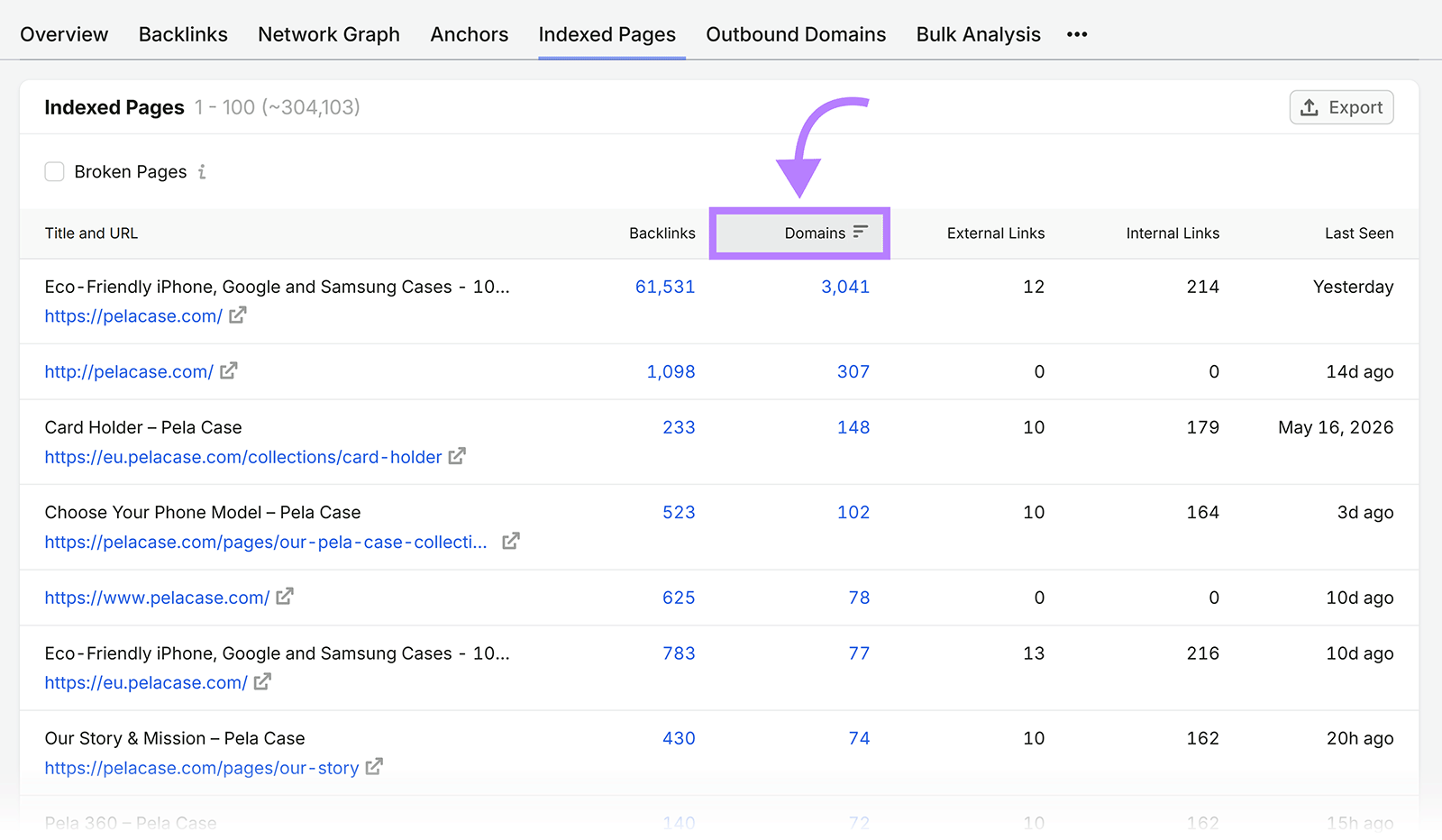The image size is (1442, 840).
Task: Open external link icon for https://www.pelacase.com/
Action: (x=285, y=597)
